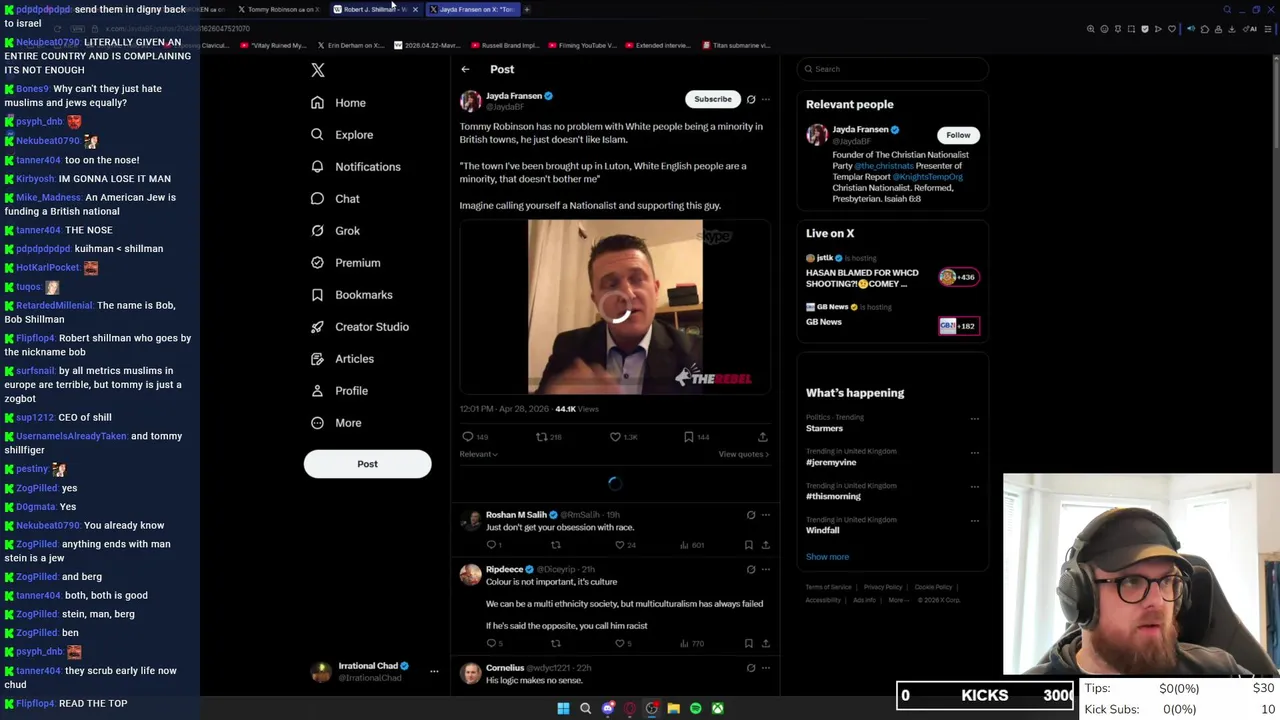Open options for #jeremyvine trend

975,453
